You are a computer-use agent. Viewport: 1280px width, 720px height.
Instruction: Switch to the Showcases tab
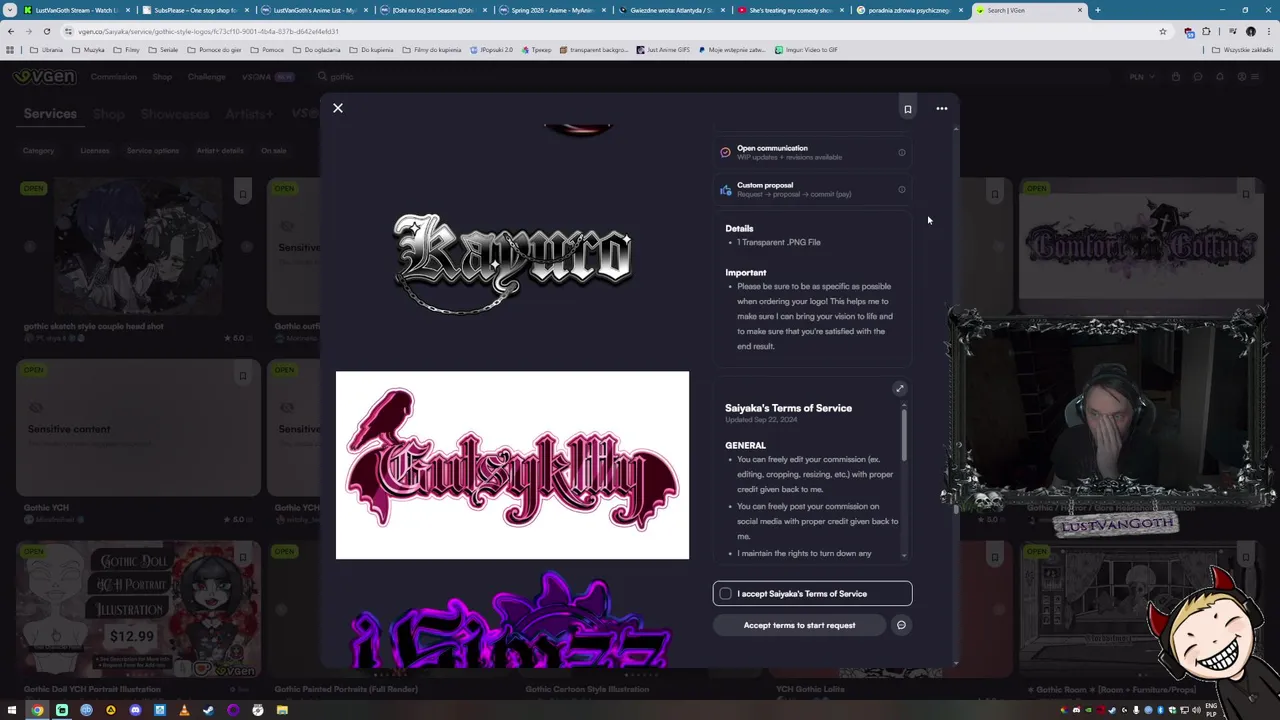pyautogui.click(x=174, y=114)
